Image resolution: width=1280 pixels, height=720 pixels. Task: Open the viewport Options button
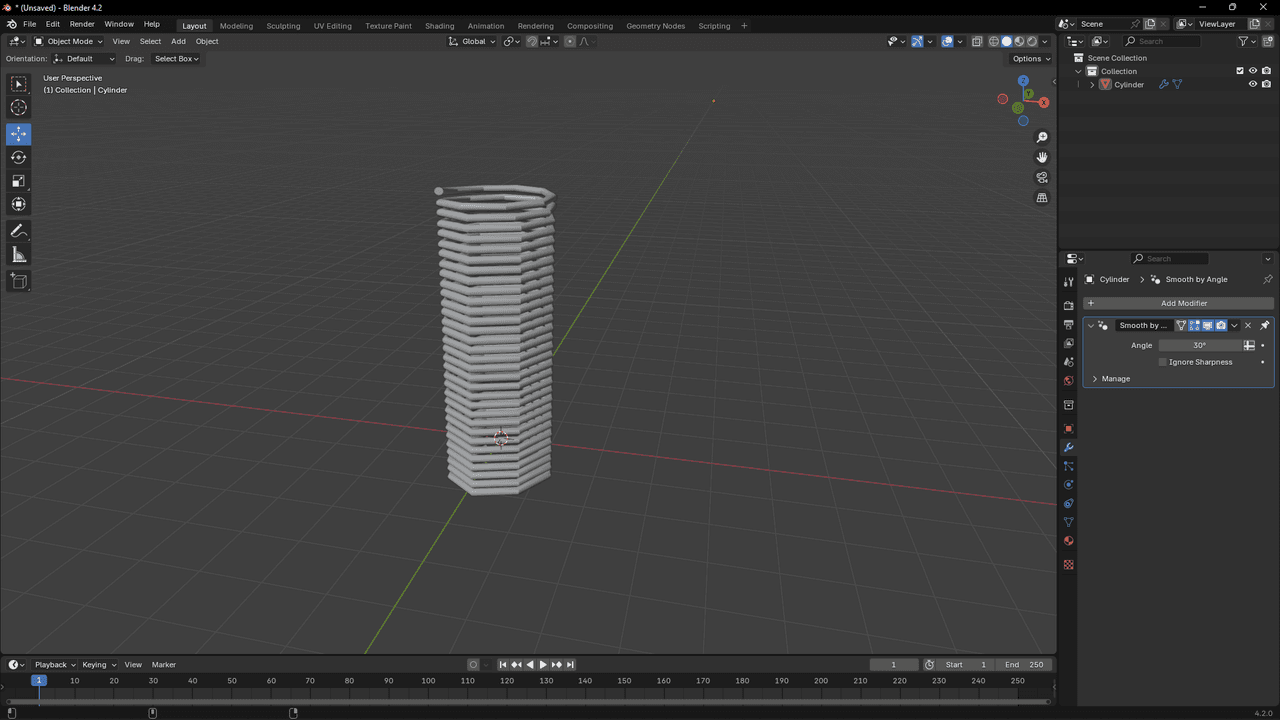[x=1031, y=59]
